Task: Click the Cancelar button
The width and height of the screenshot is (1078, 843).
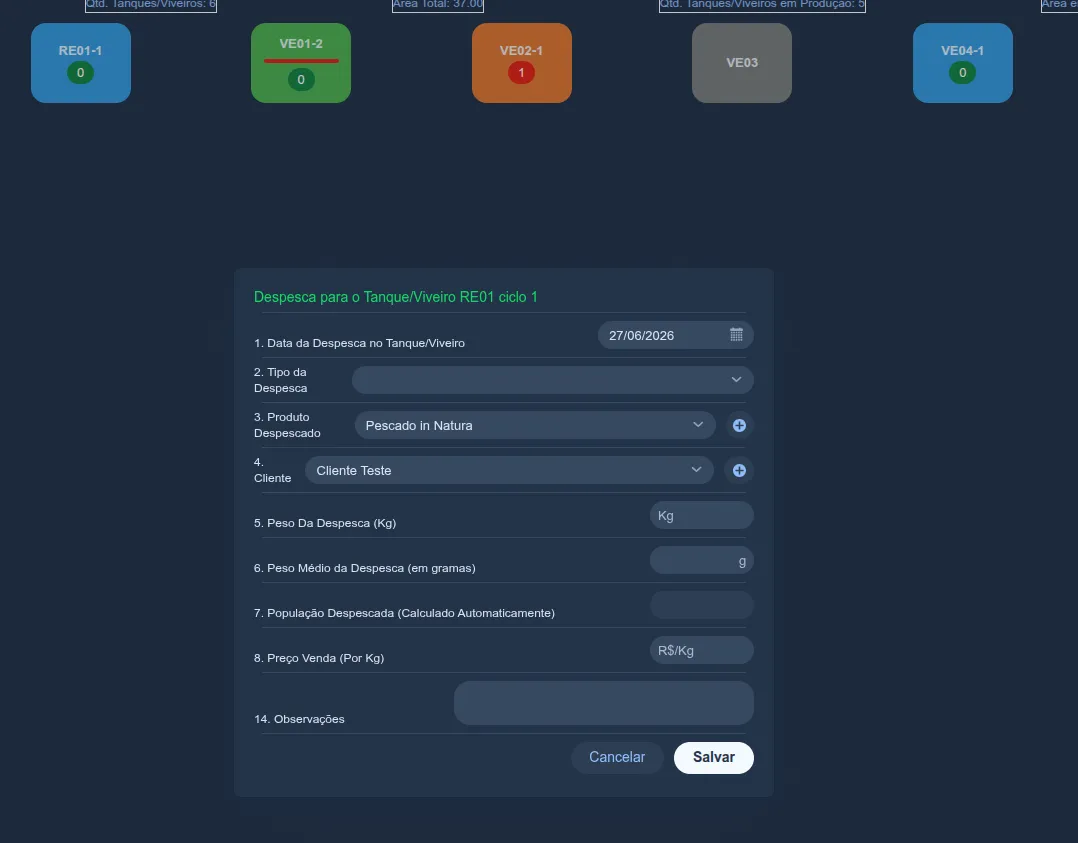Action: tap(617, 757)
